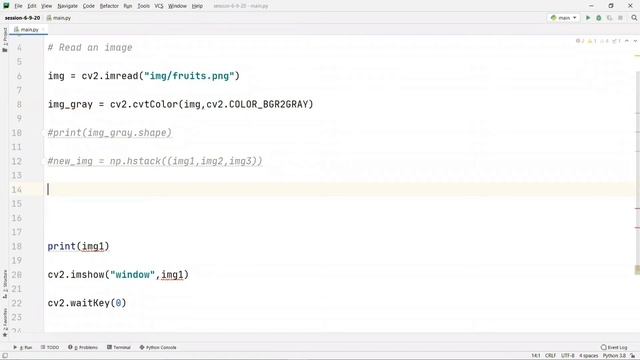640x360 pixels.
Task: Open the Edit menu
Action: pos(32,6)
